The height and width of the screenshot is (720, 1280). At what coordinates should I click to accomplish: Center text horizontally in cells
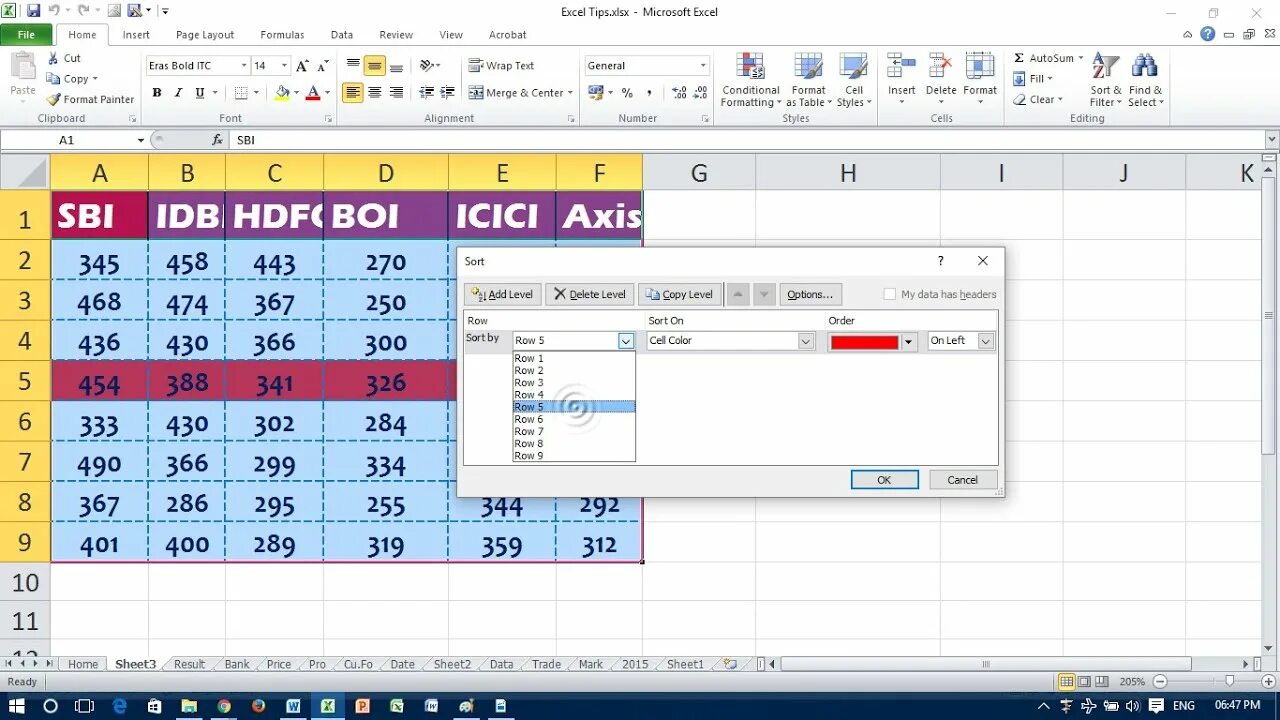tap(374, 92)
